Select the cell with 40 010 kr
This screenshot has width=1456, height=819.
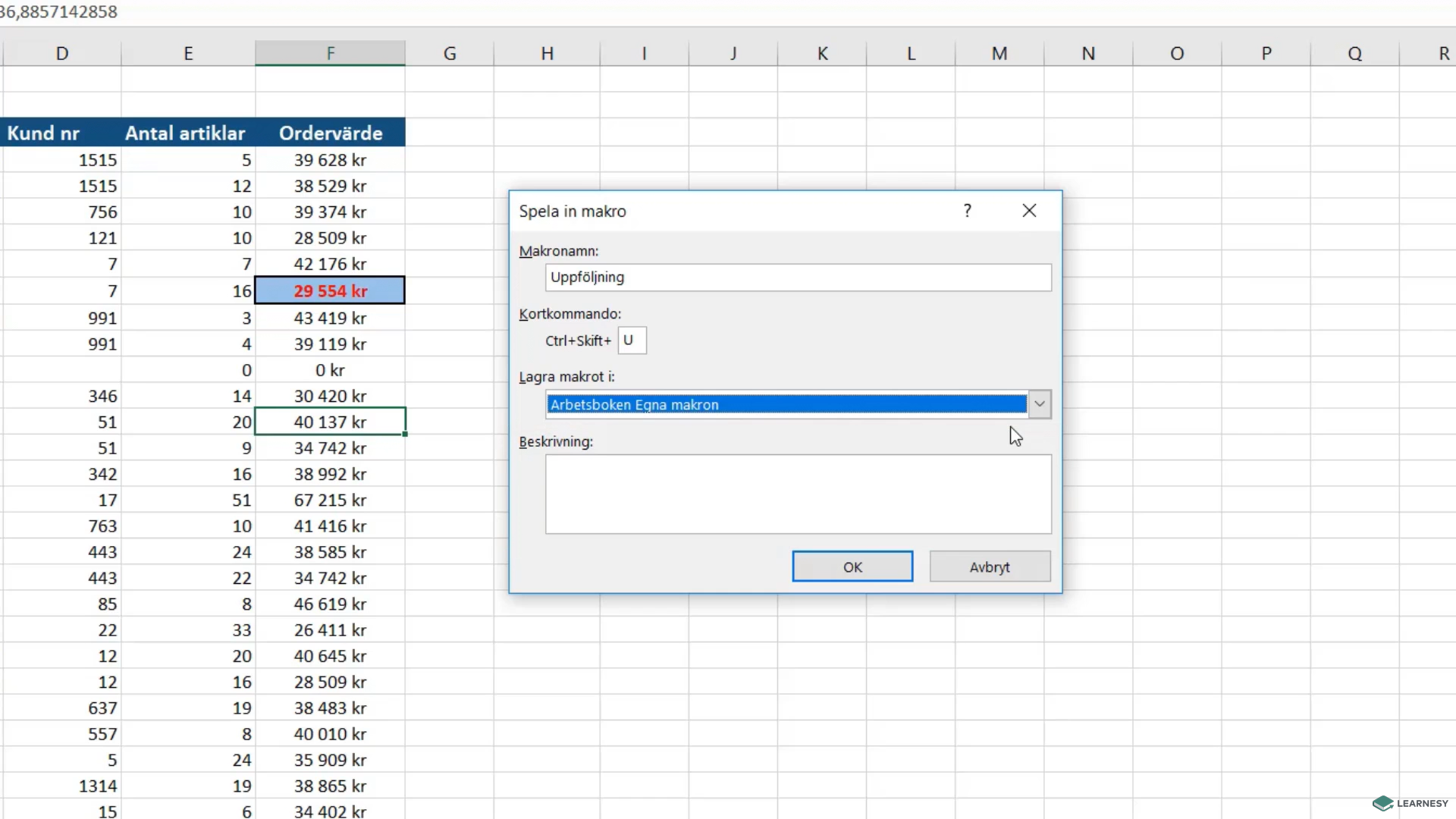(x=330, y=733)
